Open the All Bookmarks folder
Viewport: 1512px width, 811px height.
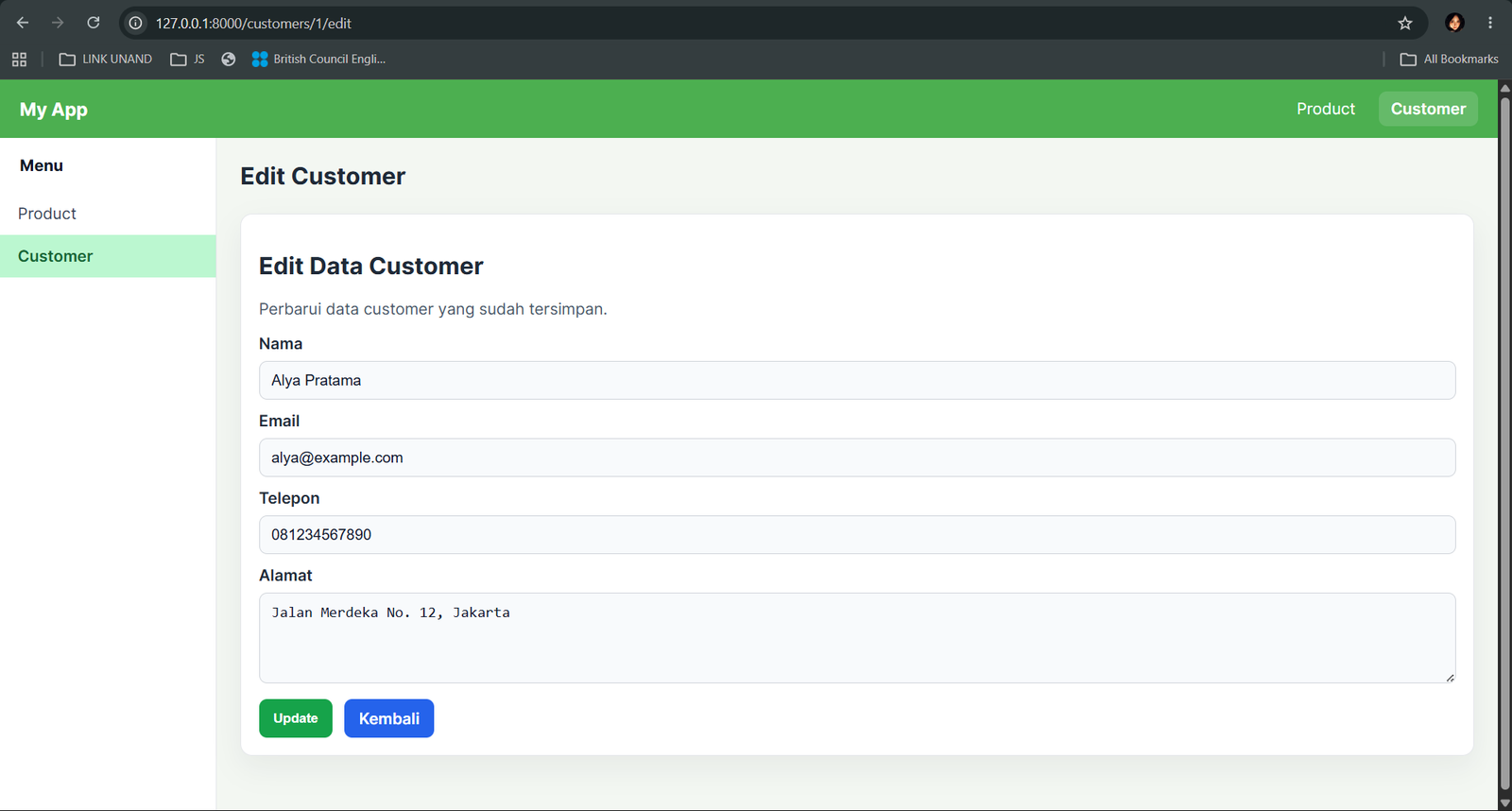[1450, 60]
